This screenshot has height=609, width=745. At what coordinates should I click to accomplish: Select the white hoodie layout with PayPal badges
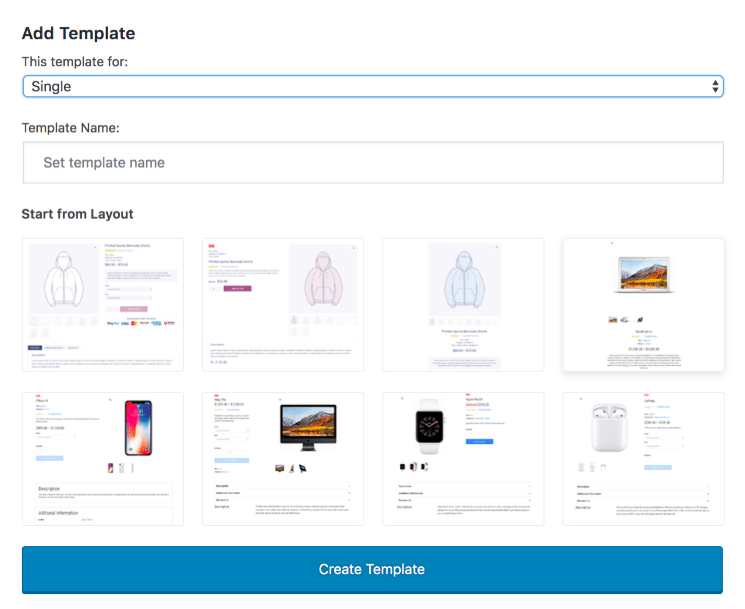click(103, 305)
